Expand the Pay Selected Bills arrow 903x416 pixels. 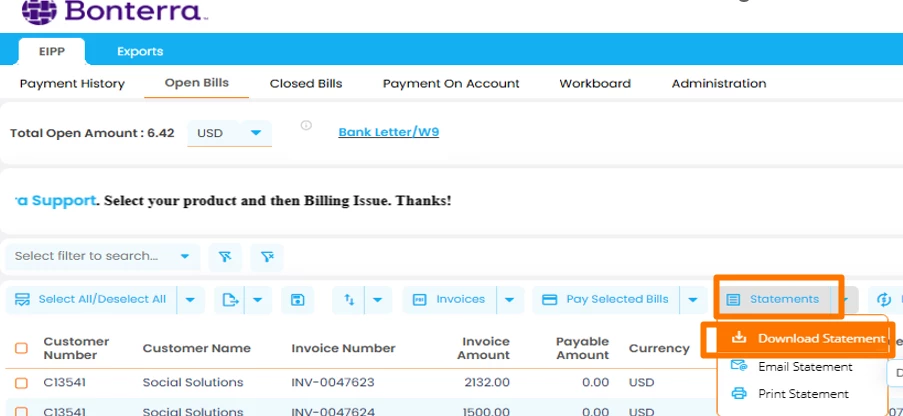[x=693, y=300]
